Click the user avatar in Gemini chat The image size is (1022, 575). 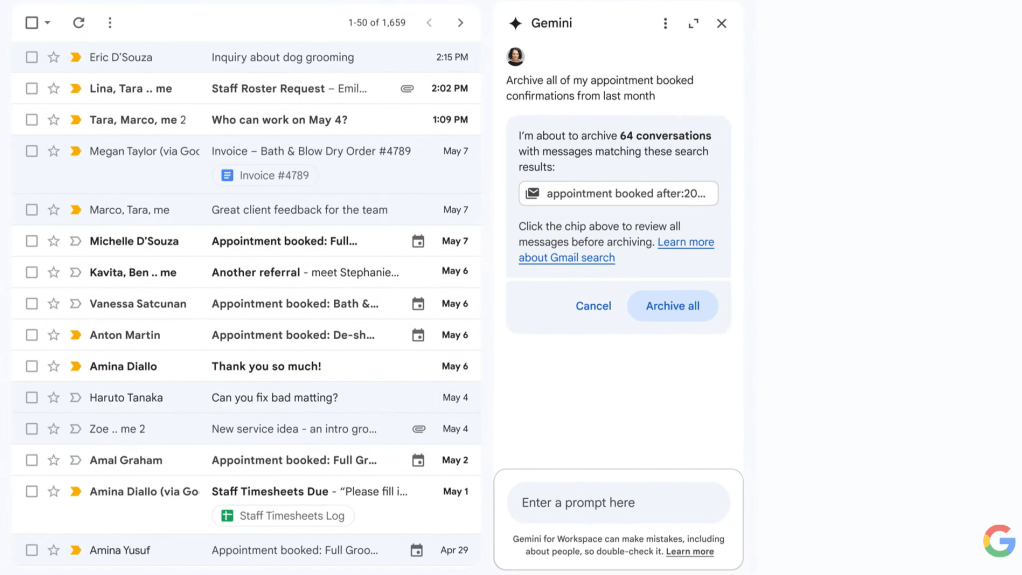pos(516,57)
